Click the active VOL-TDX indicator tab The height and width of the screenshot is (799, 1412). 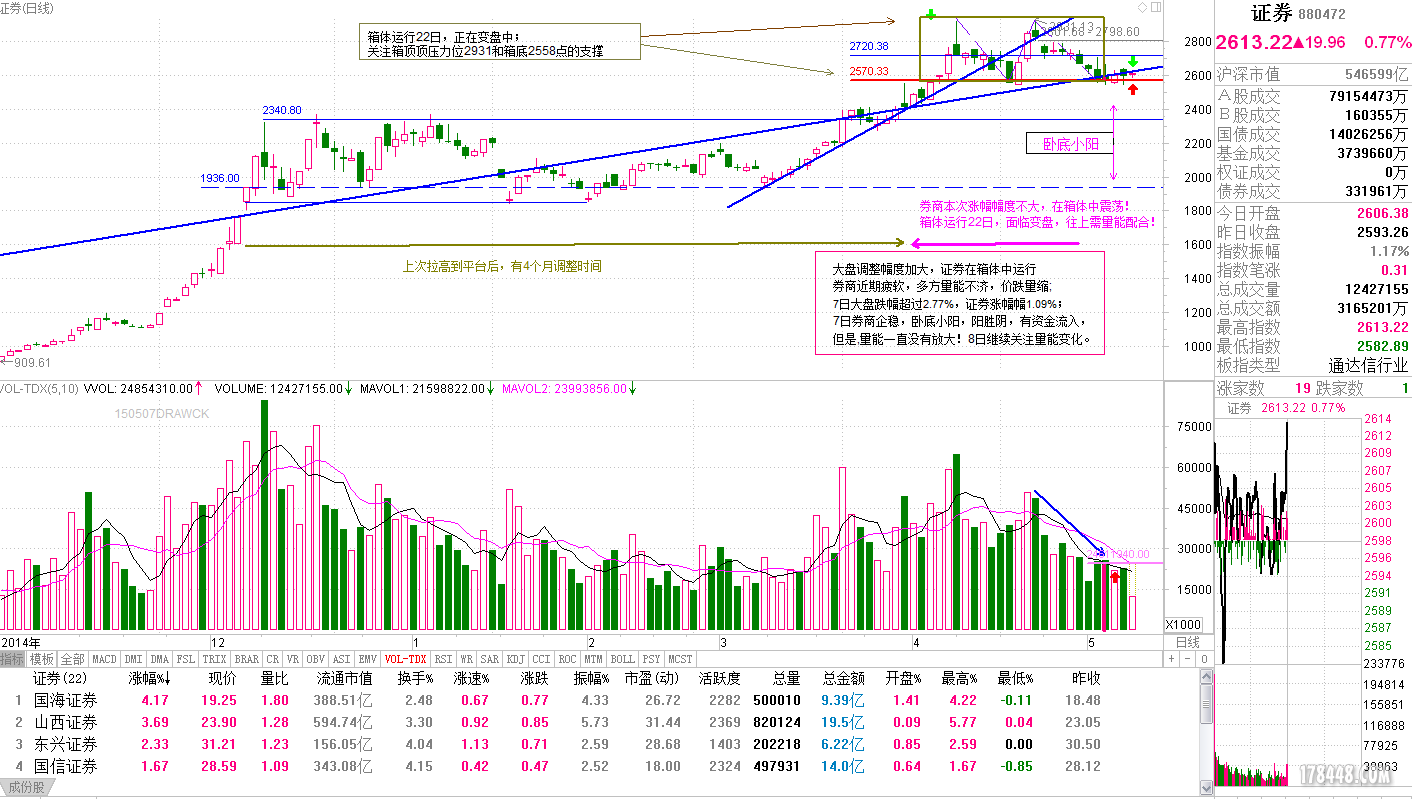point(406,659)
